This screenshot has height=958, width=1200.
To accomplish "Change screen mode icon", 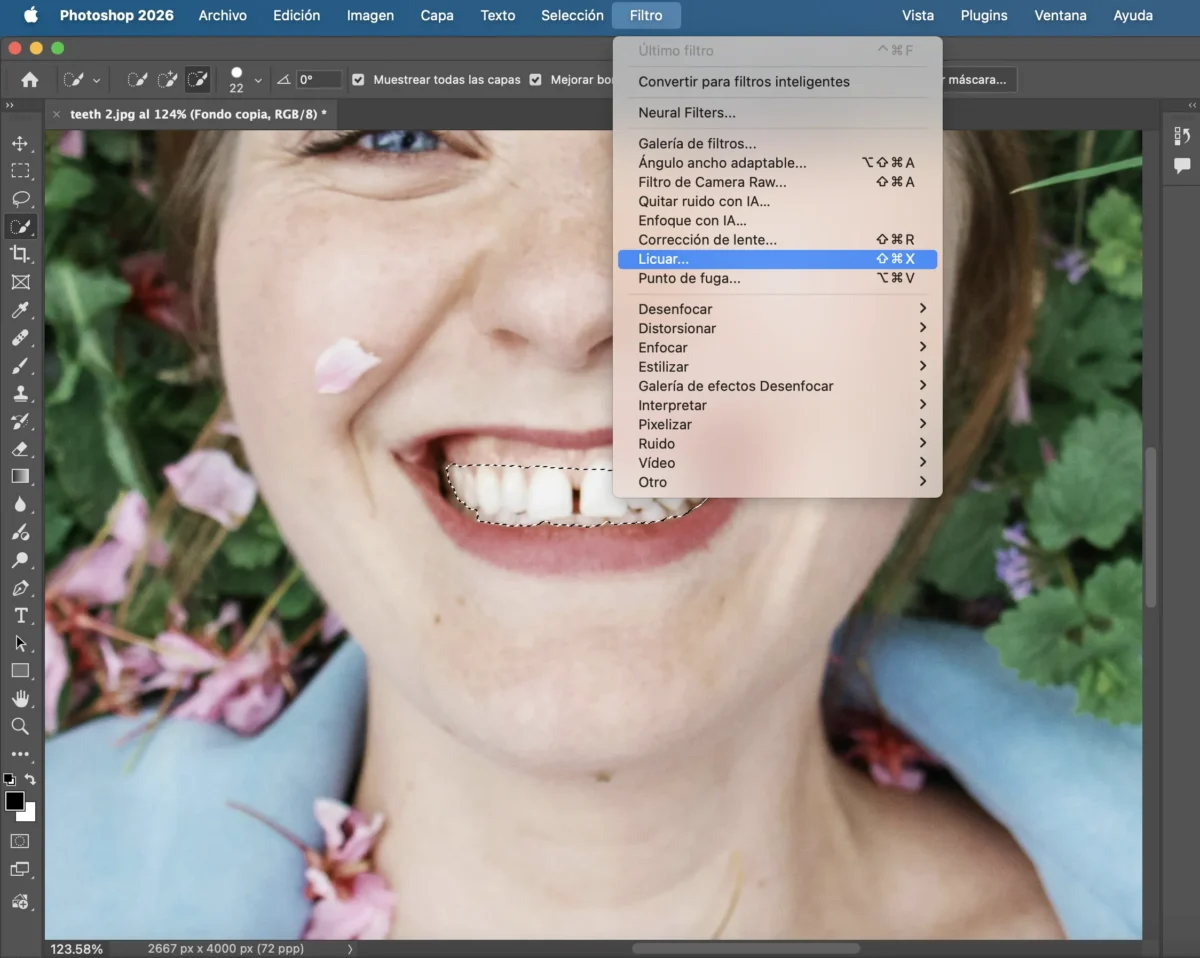I will coord(20,870).
